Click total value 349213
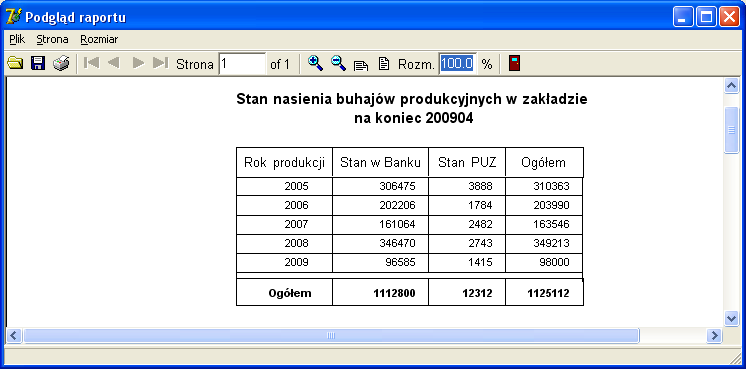The width and height of the screenshot is (746, 369). coord(551,243)
